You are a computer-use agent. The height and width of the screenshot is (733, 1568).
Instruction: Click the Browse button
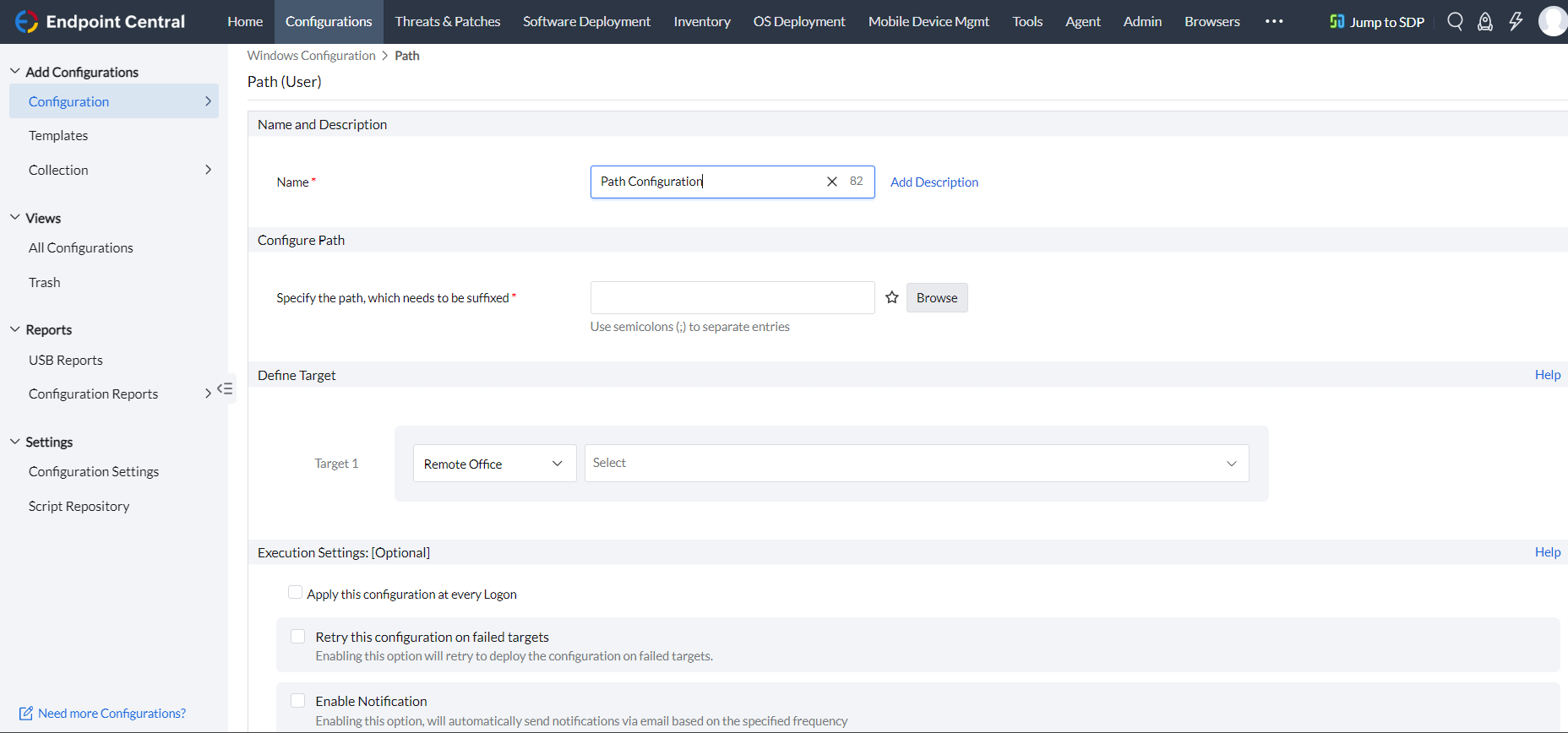937,297
